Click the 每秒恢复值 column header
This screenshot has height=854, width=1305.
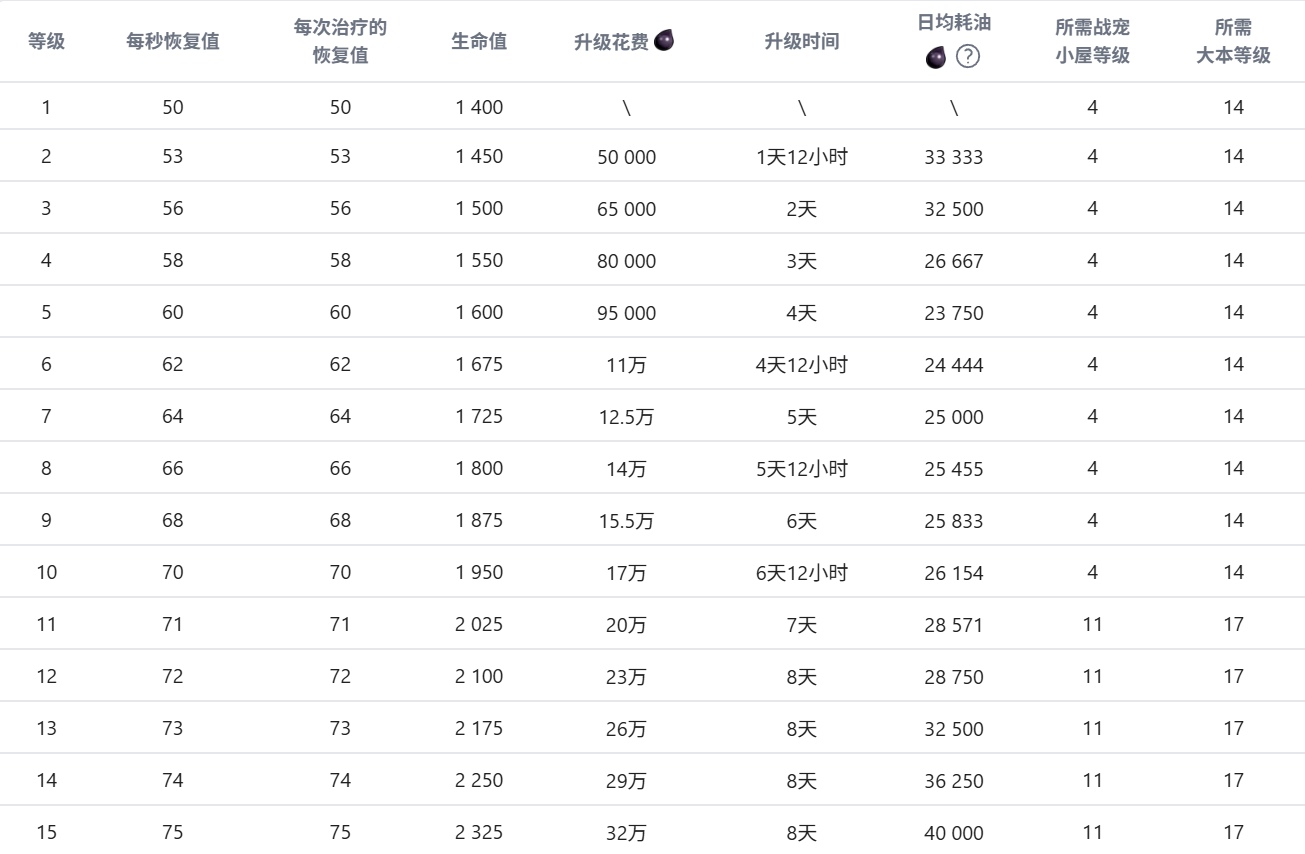[x=173, y=43]
